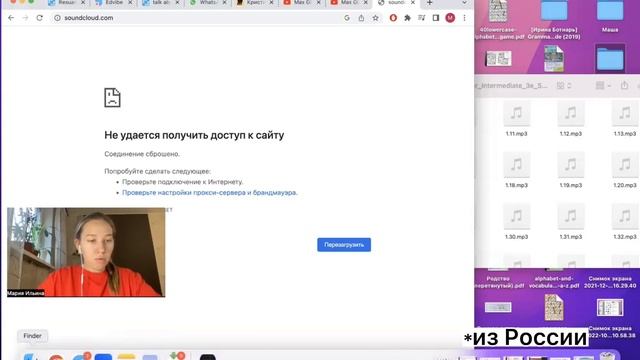Screen dimensions: 640x360
Task: Click the Google icon in address bar
Action: 347,18
